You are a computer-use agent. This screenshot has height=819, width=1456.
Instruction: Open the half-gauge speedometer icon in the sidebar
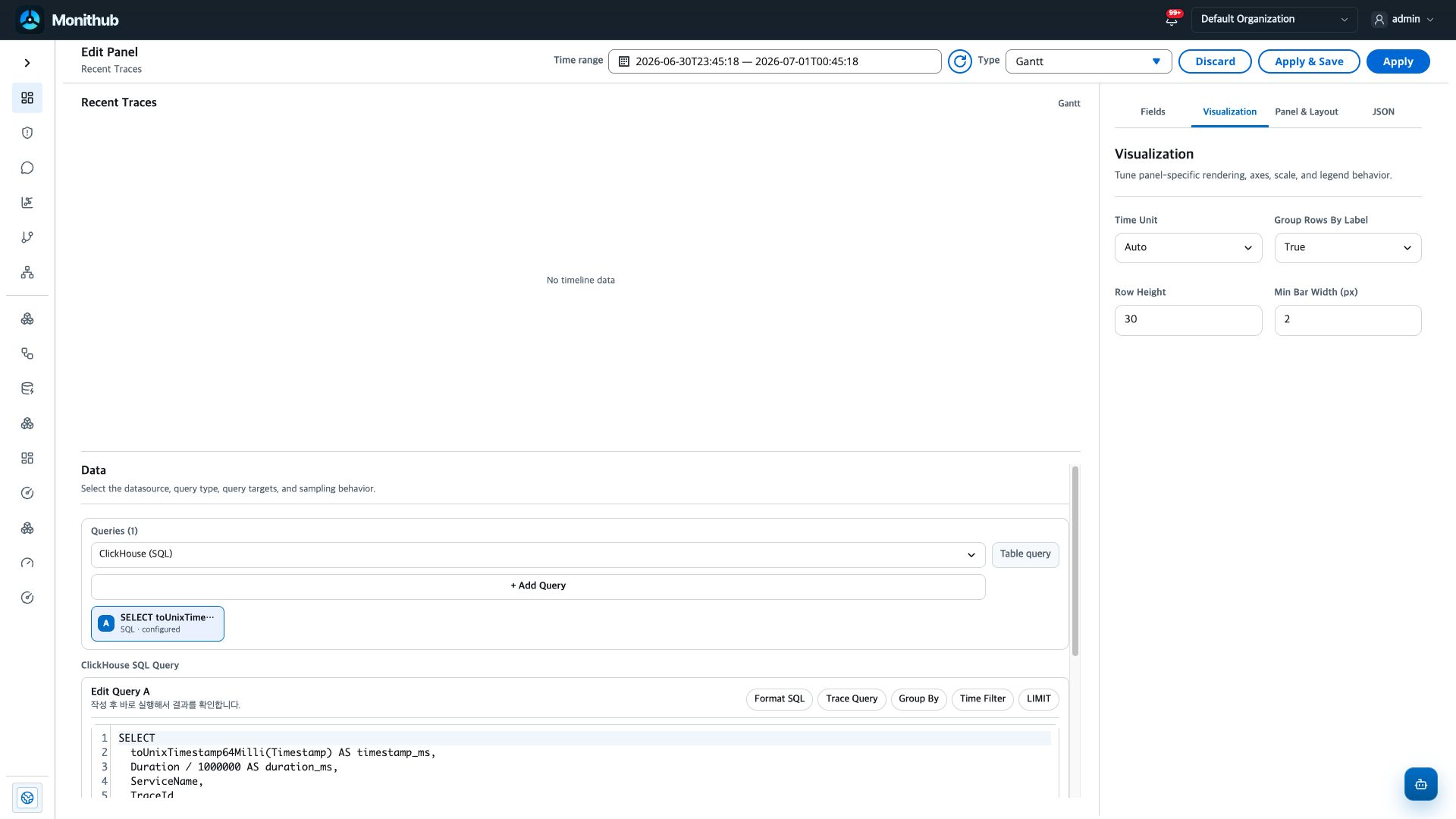pos(27,563)
